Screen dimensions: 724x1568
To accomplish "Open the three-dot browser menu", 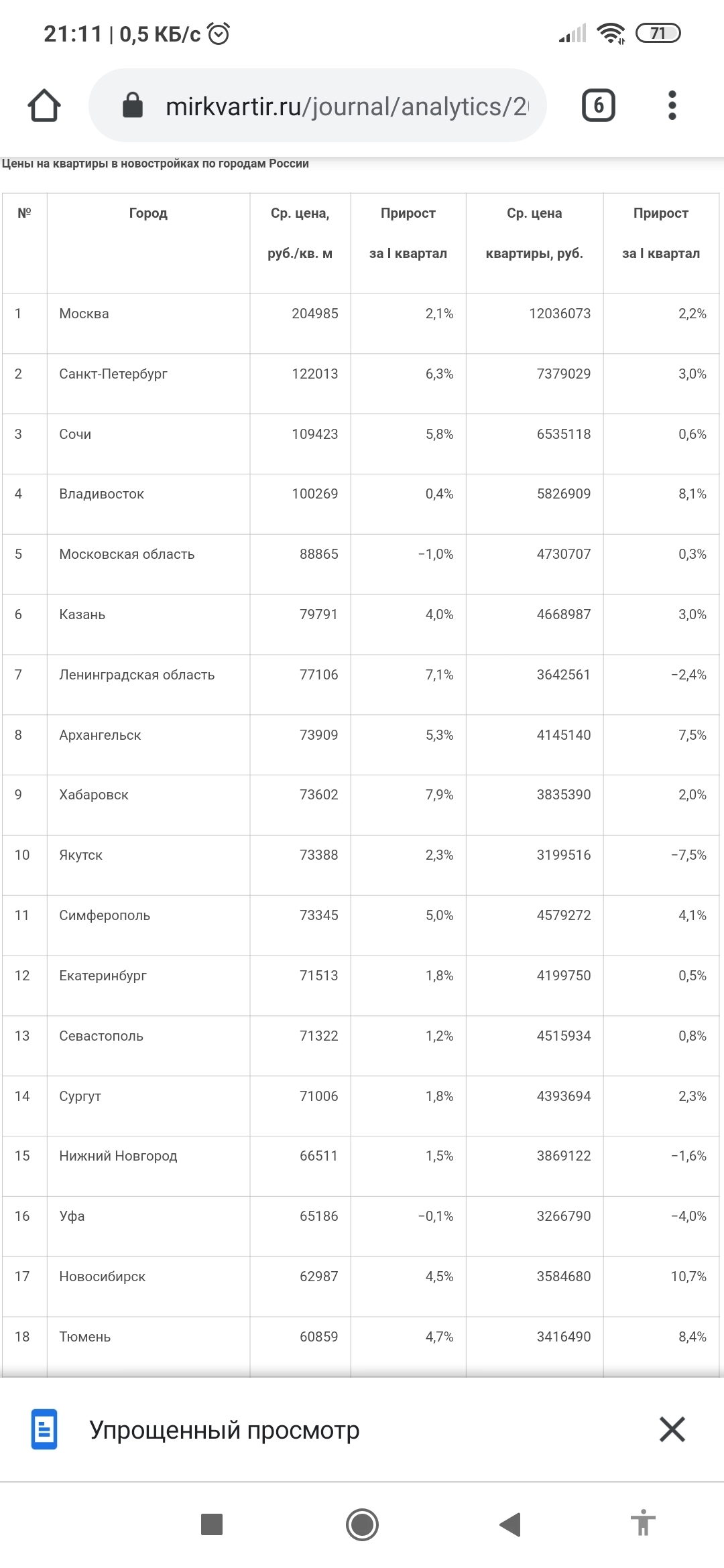I will 672,105.
